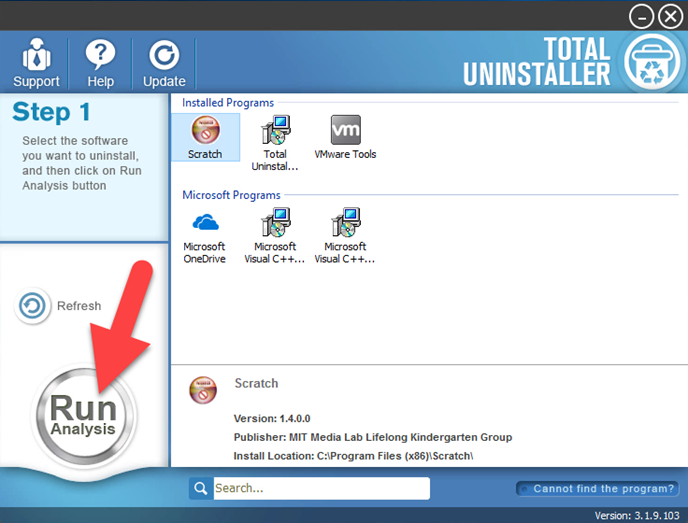Select the Scratch program icon
688x523 pixels.
(205, 130)
